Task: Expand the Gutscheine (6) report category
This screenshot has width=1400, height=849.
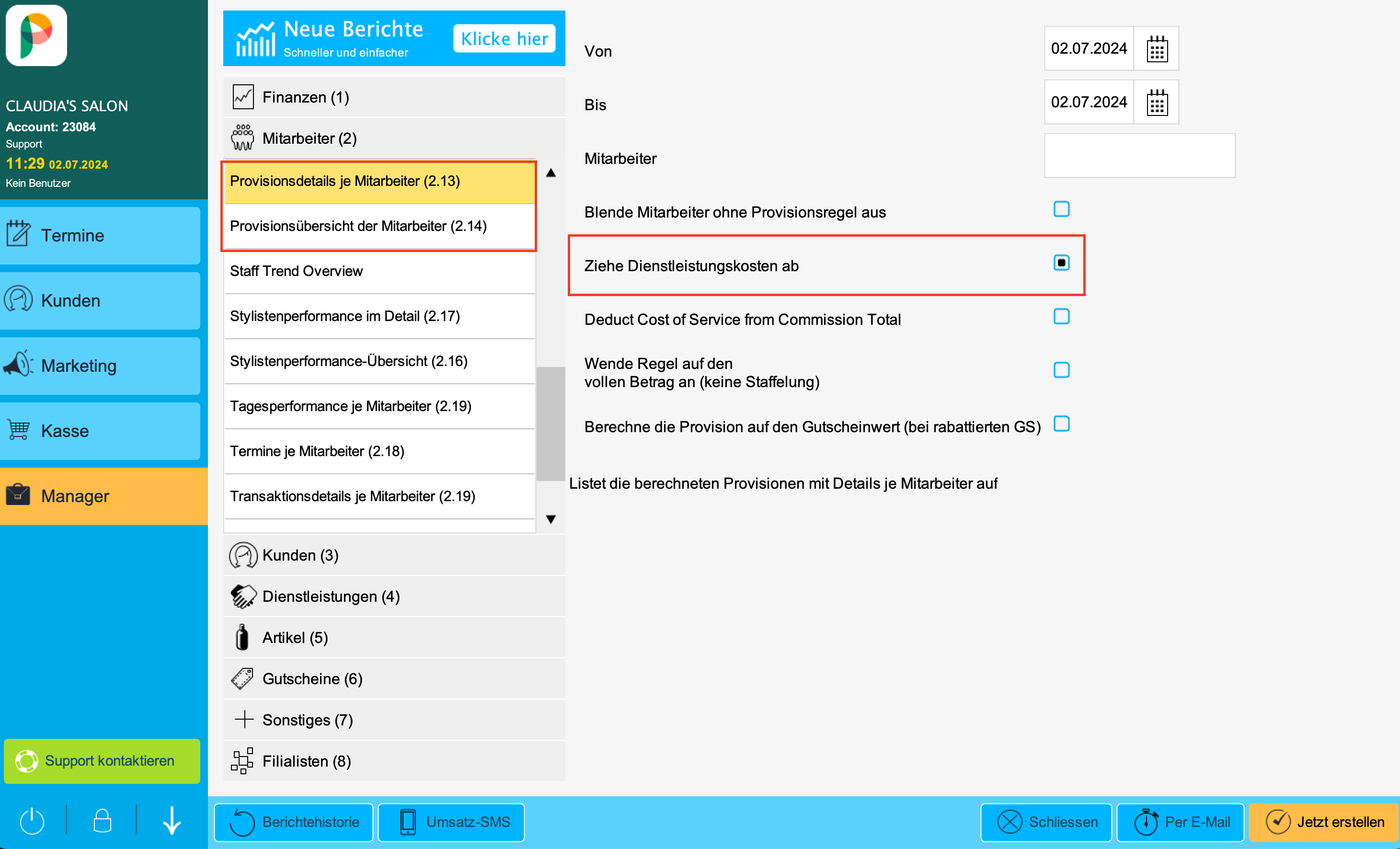Action: click(x=394, y=678)
